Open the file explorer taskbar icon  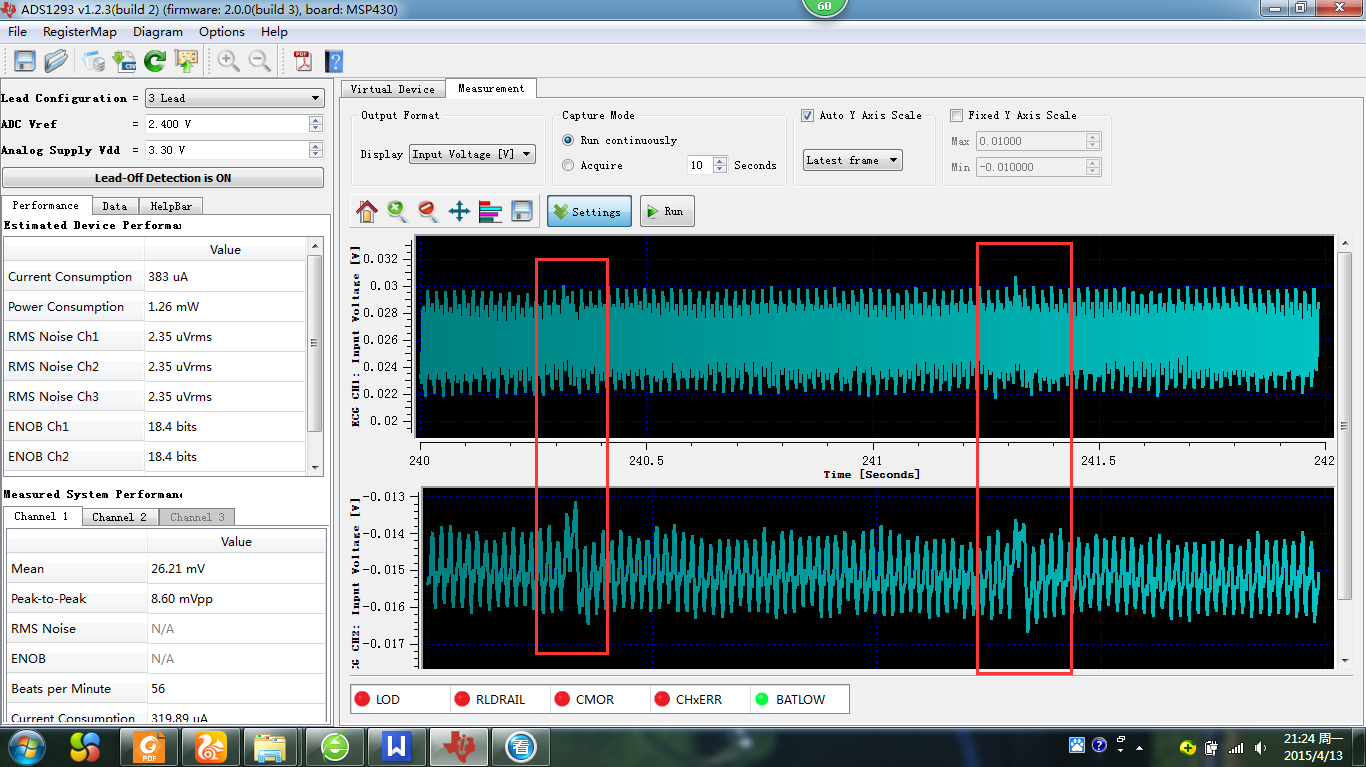tap(271, 747)
